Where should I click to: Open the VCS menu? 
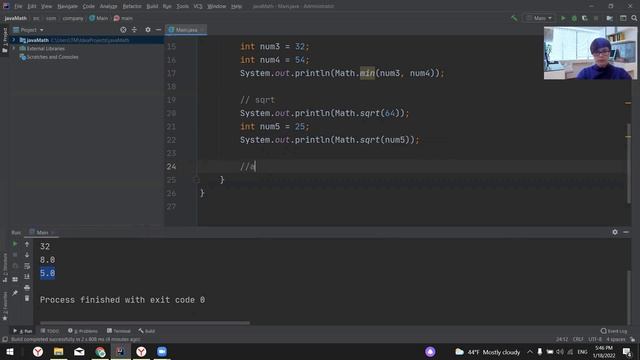click(x=198, y=6)
